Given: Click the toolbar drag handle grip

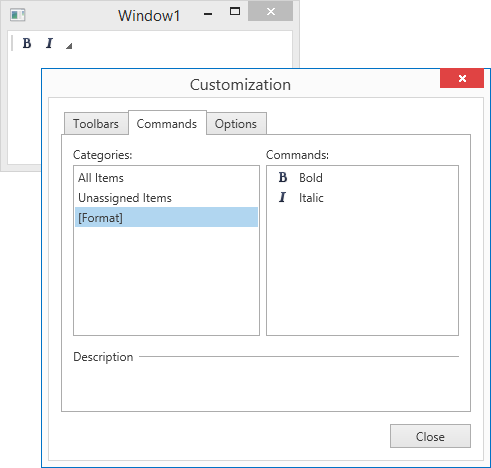Looking at the screenshot, I should (12, 43).
